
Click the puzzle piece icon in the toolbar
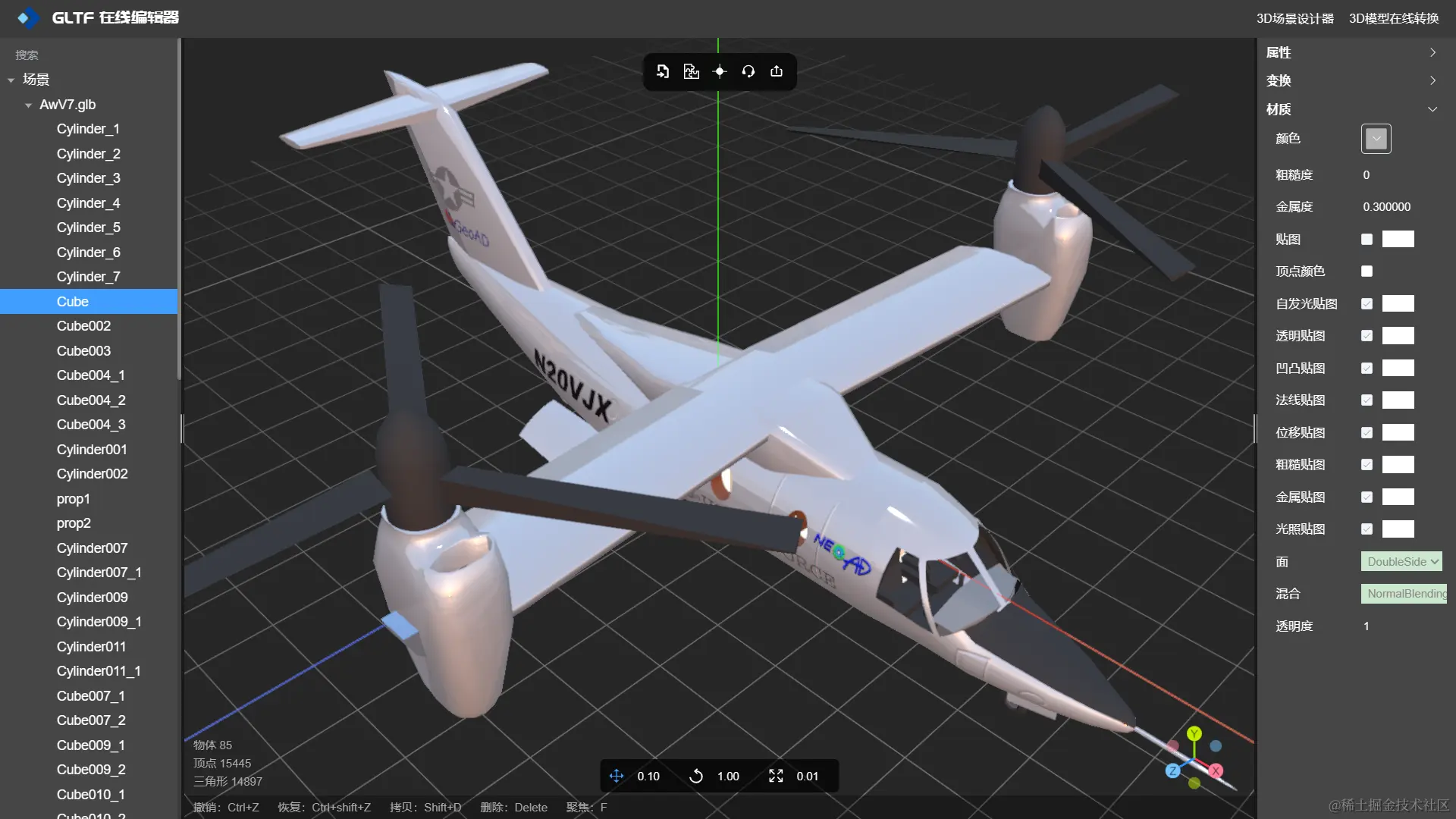[691, 71]
